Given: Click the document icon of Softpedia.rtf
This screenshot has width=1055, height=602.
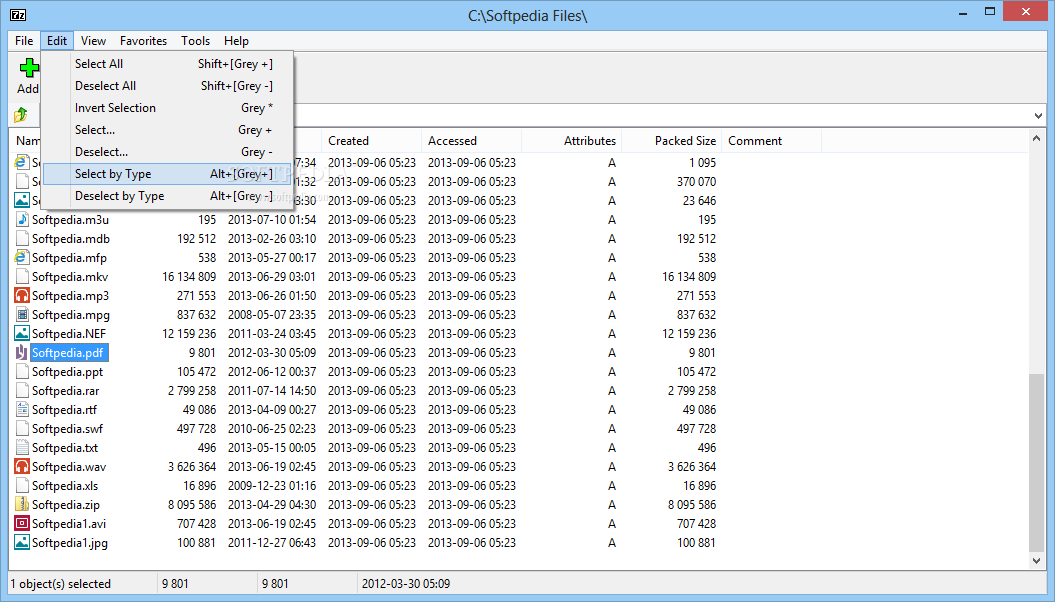Looking at the screenshot, I should (x=22, y=409).
